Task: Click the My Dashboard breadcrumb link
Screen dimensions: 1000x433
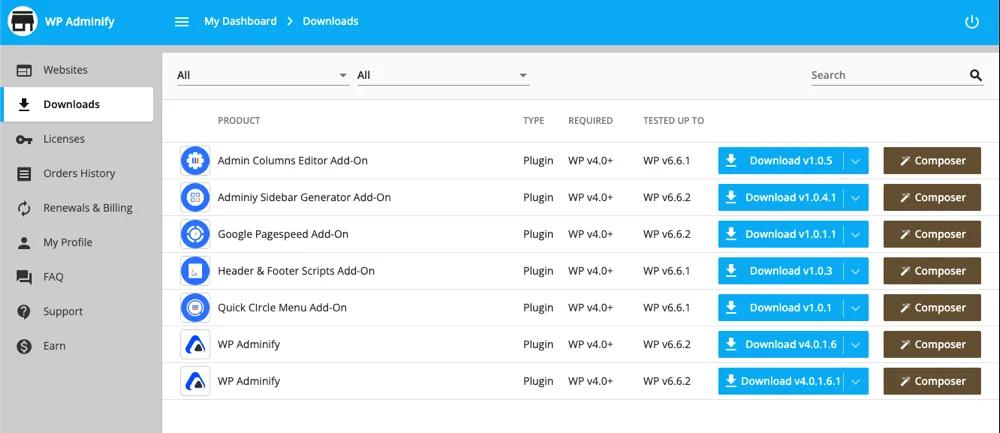Action: click(x=240, y=21)
